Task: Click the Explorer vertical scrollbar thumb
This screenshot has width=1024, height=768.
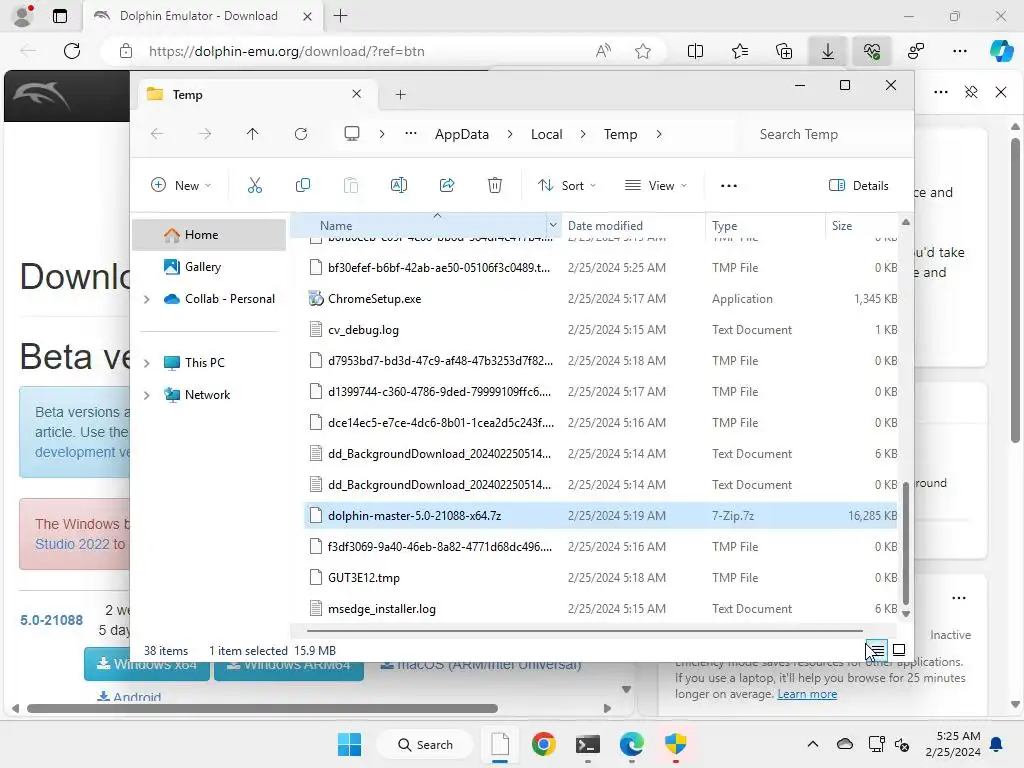Action: 905,543
